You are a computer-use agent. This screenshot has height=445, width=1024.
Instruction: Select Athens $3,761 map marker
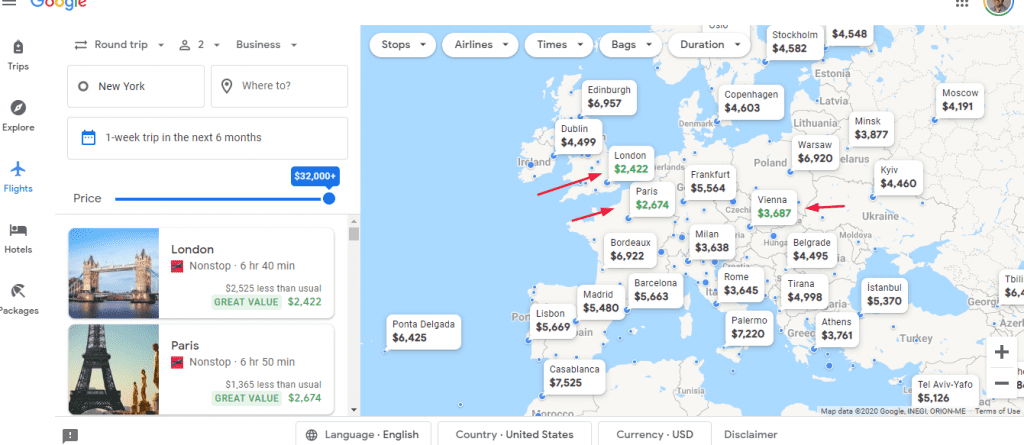(x=837, y=329)
